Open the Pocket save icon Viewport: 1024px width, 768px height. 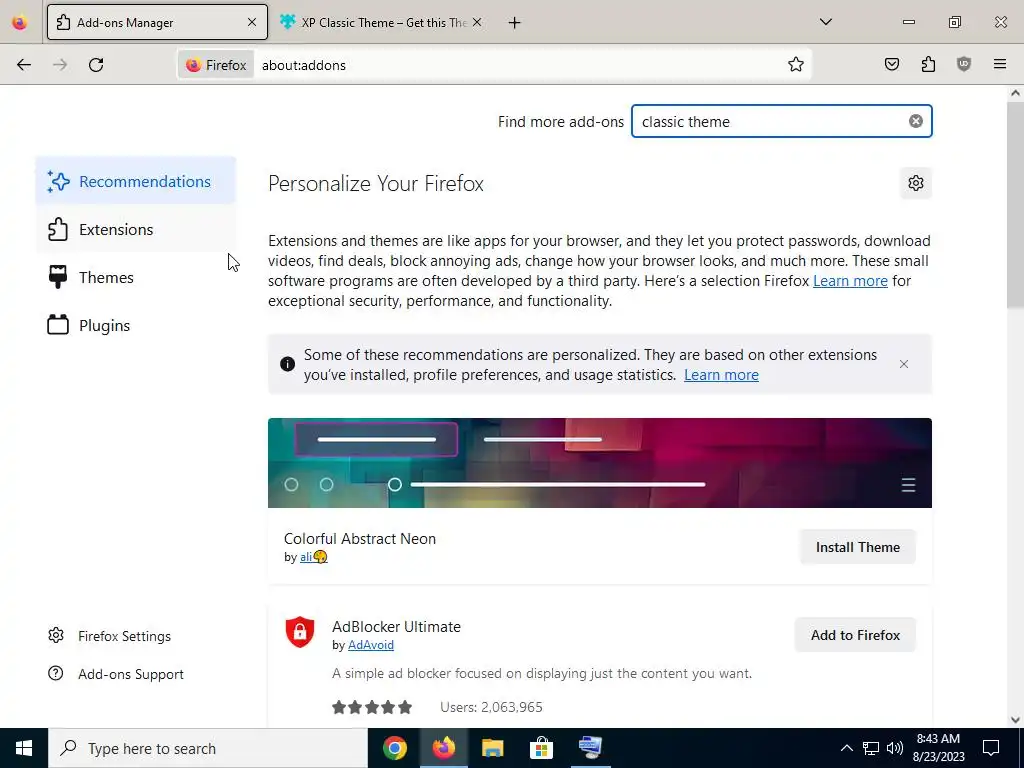891,64
